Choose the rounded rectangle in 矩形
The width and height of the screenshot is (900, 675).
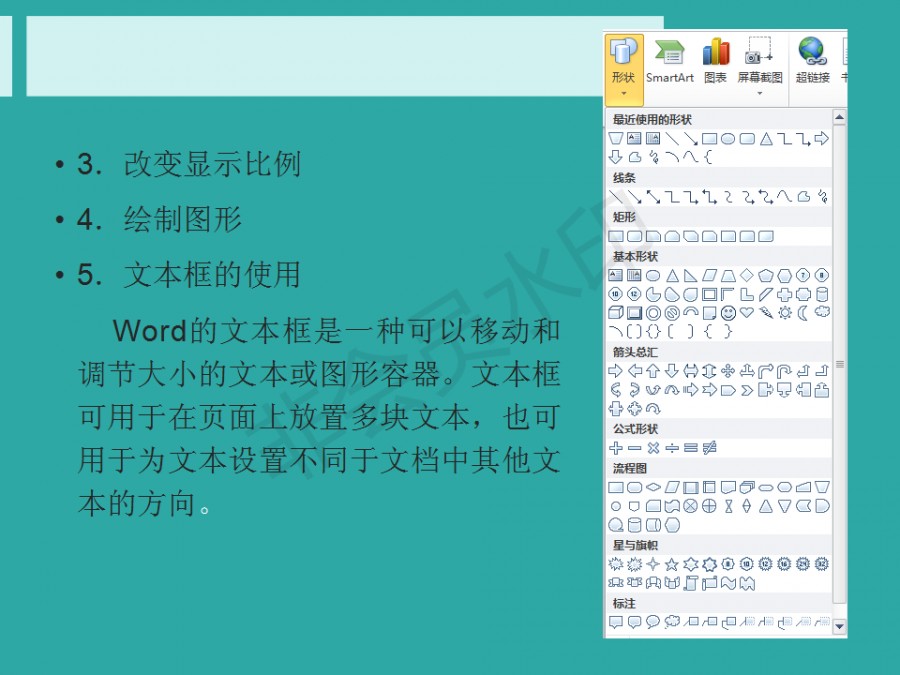pyautogui.click(x=634, y=236)
